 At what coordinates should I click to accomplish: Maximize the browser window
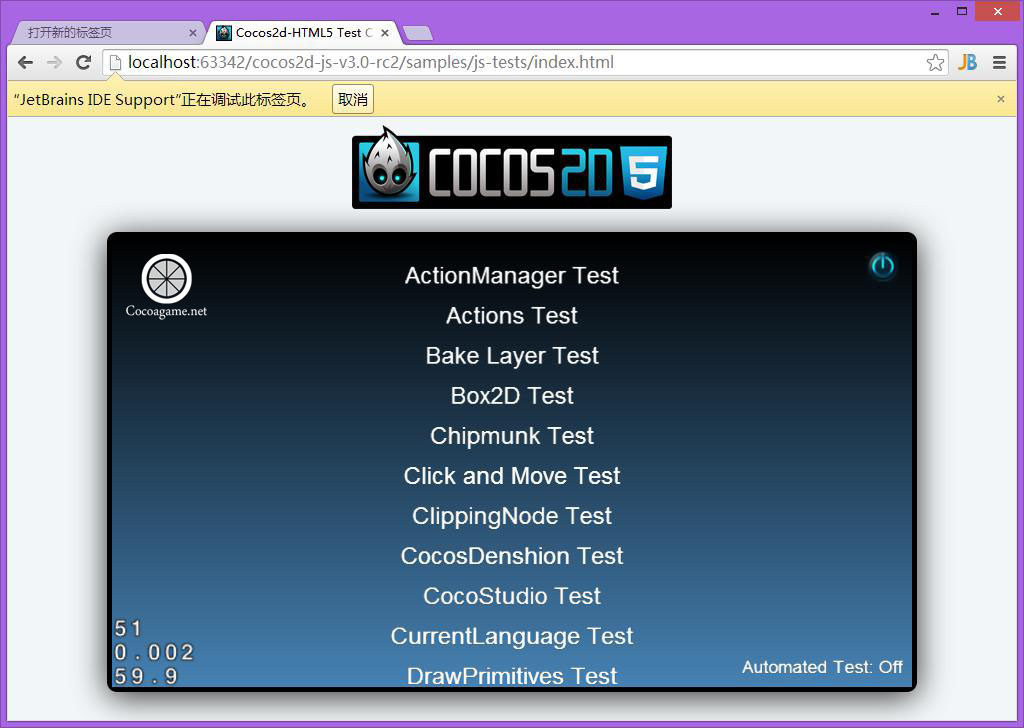coord(962,12)
